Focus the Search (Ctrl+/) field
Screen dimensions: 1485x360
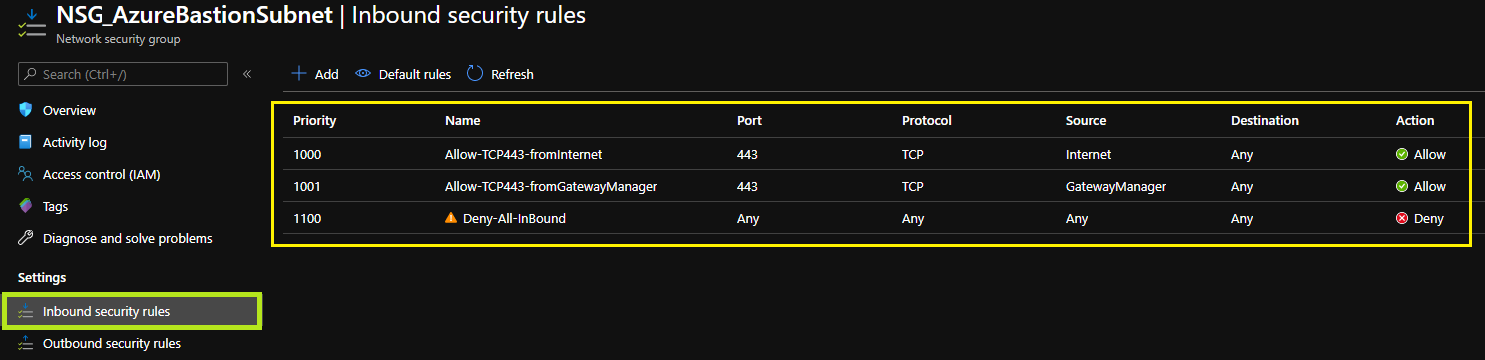[x=123, y=74]
